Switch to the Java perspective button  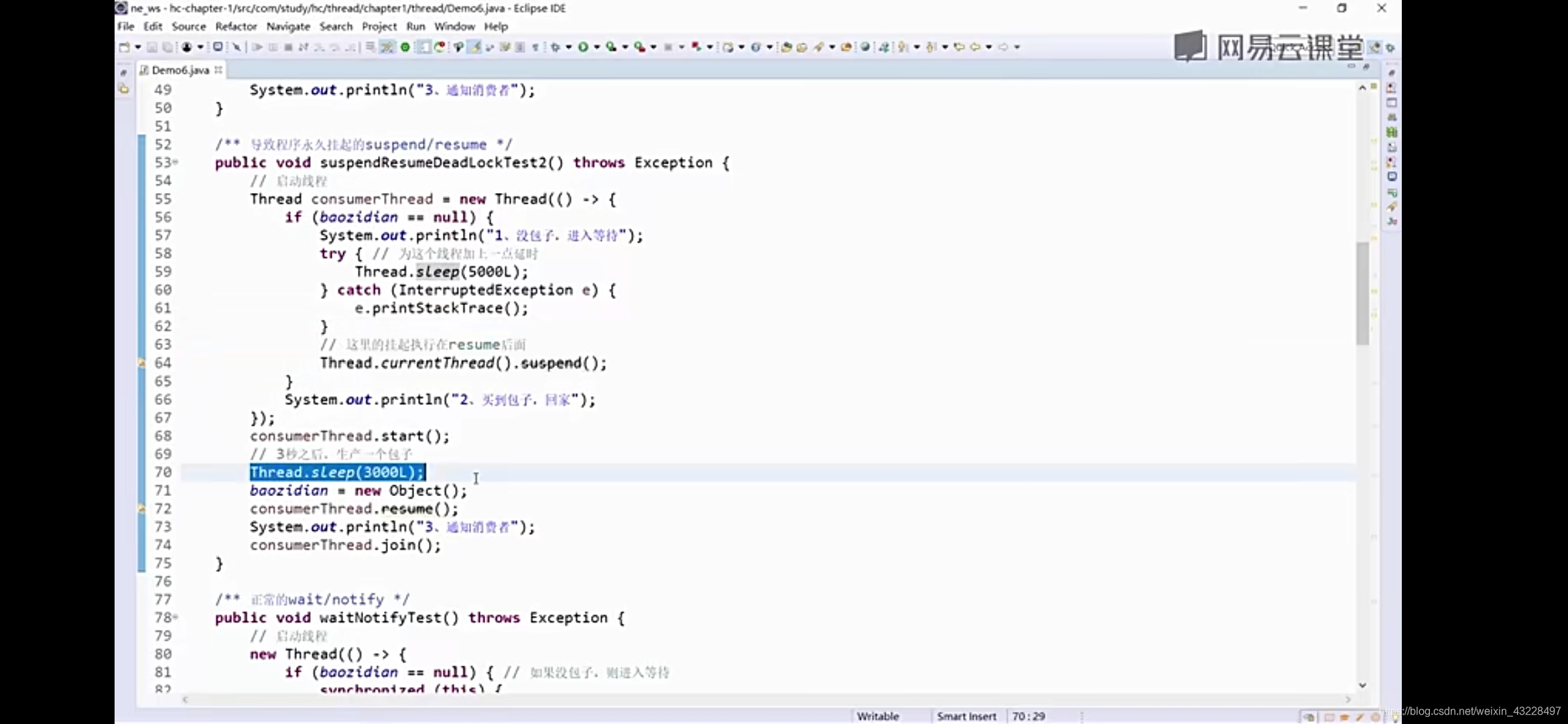(x=1374, y=47)
